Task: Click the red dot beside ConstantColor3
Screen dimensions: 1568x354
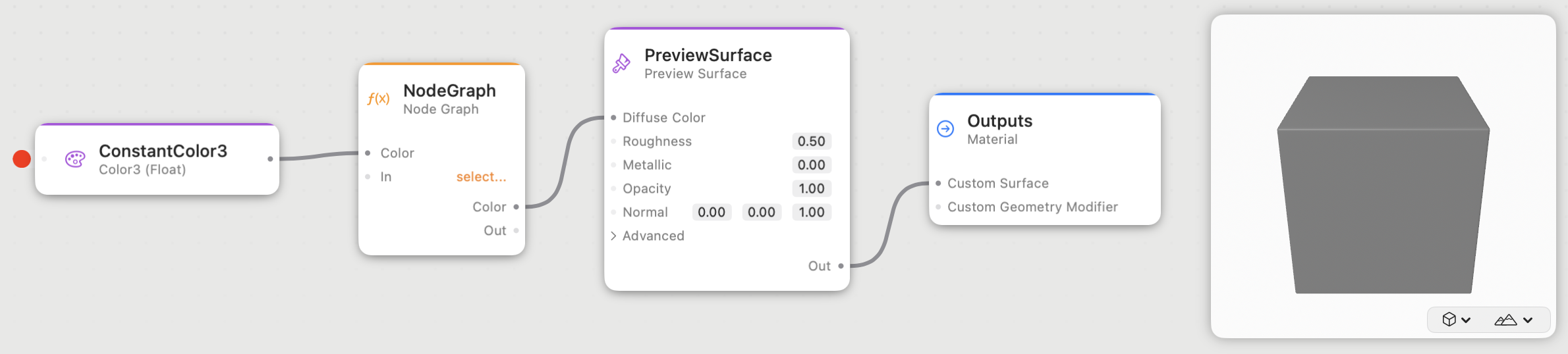Action: 22,159
